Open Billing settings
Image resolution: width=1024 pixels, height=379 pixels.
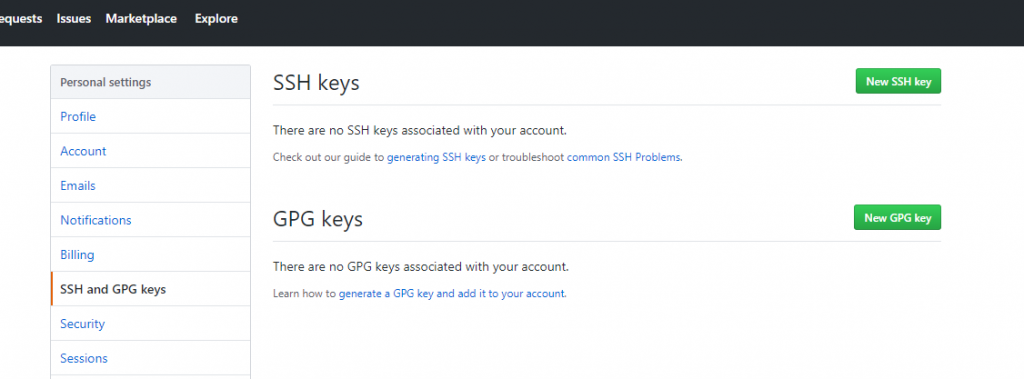pyautogui.click(x=150, y=255)
